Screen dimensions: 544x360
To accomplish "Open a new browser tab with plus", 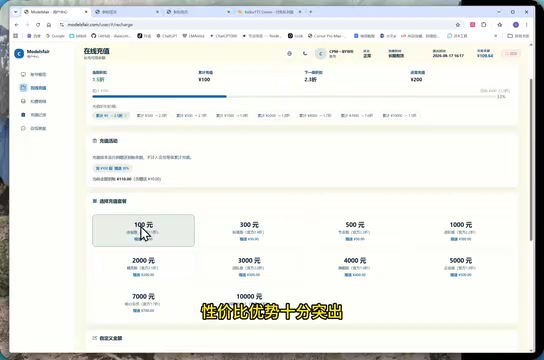I will tap(311, 12).
